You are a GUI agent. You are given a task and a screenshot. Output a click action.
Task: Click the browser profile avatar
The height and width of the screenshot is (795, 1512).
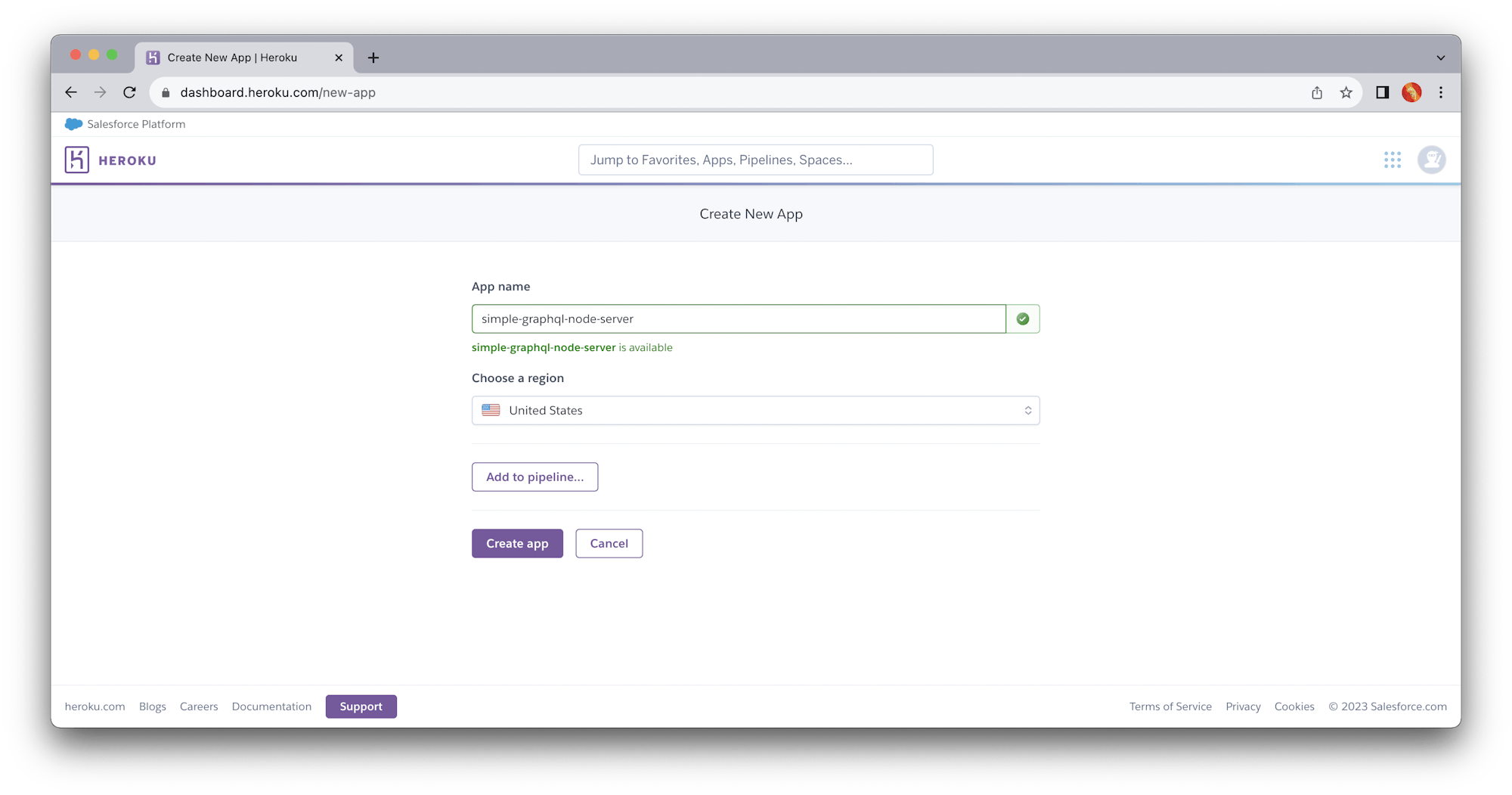pos(1411,92)
